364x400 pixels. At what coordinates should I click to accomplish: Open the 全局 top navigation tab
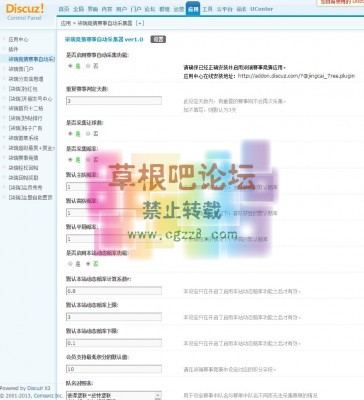coord(78,9)
